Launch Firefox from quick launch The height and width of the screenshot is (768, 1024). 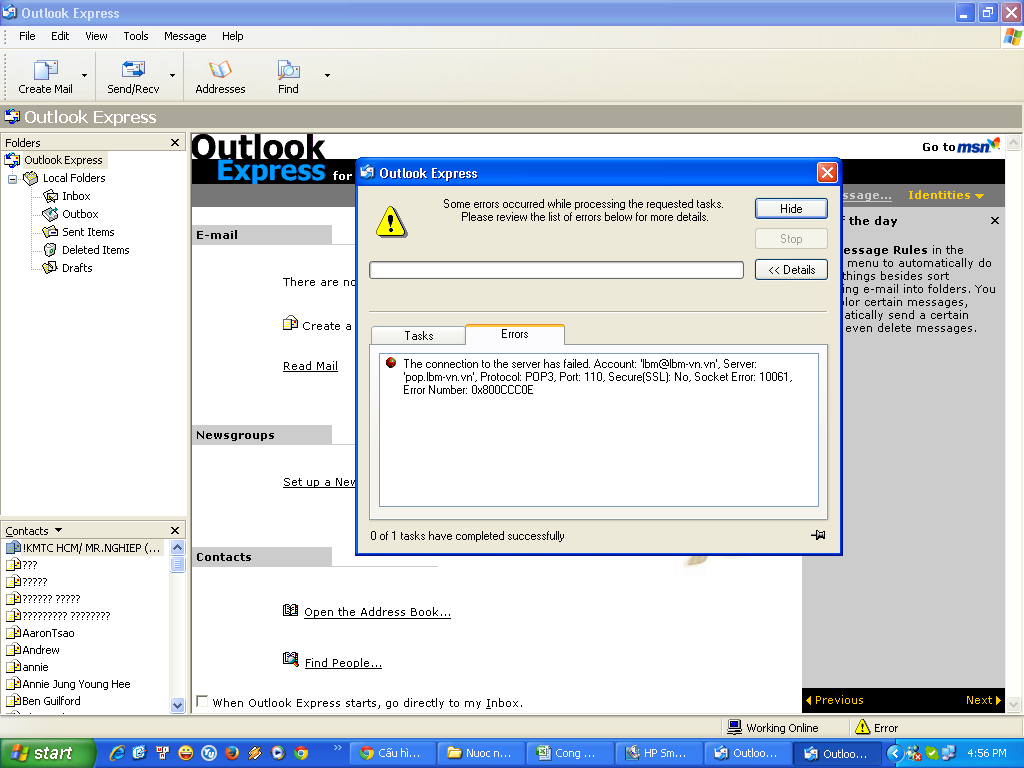point(232,753)
